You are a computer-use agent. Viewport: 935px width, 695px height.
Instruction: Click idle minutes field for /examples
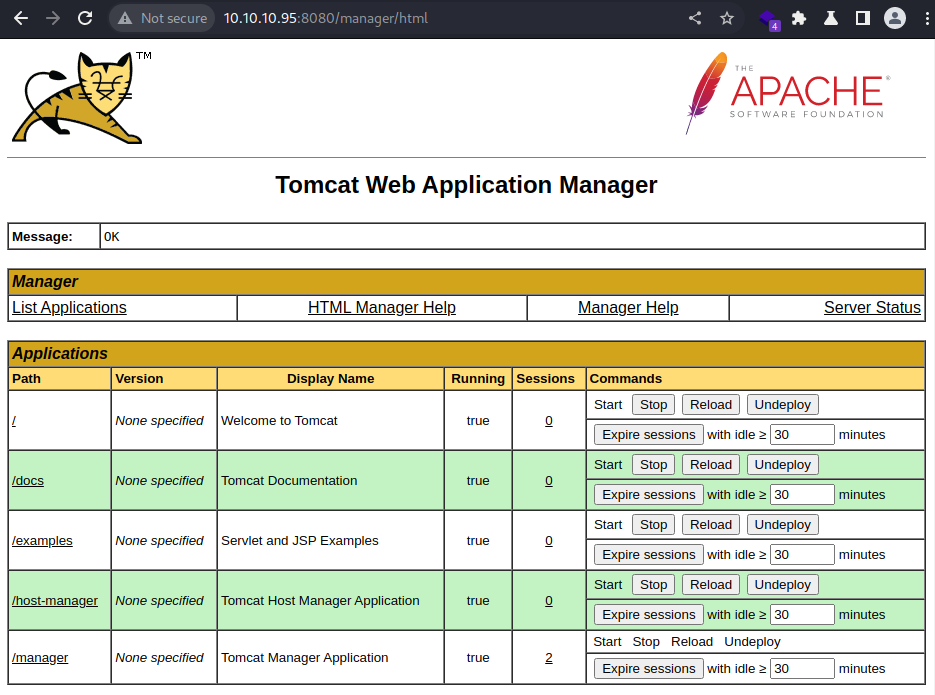(802, 554)
